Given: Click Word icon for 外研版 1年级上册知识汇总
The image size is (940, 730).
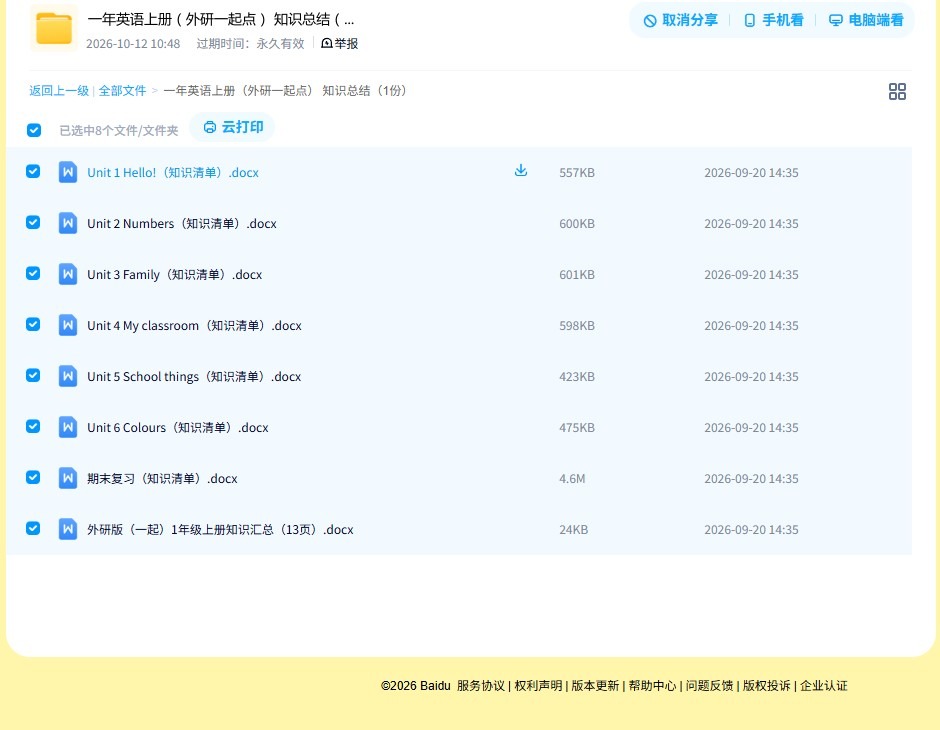Looking at the screenshot, I should pos(68,529).
